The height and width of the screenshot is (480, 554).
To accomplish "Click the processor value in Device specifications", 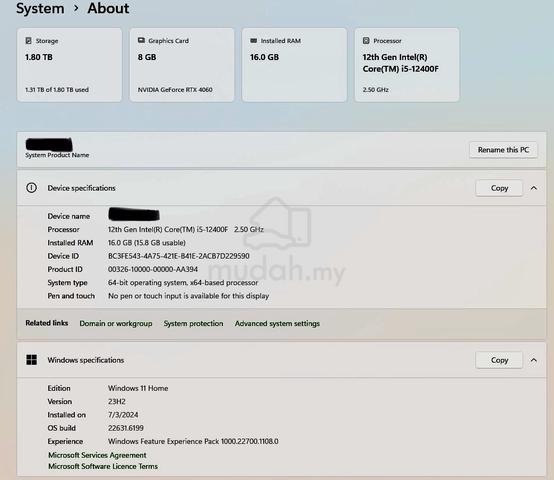I will 186,230.
